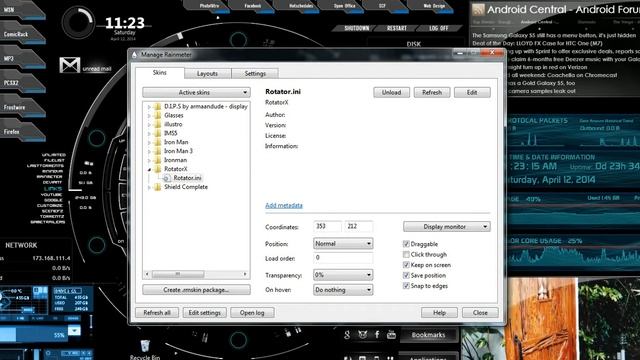This screenshot has height=360, width=640.
Task: Enable the Click through checkbox
Action: (406, 254)
